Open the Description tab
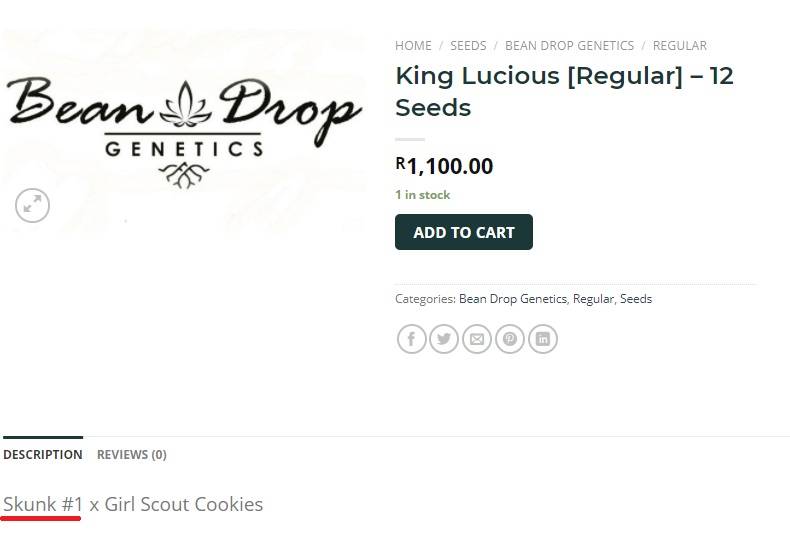 pyautogui.click(x=43, y=454)
